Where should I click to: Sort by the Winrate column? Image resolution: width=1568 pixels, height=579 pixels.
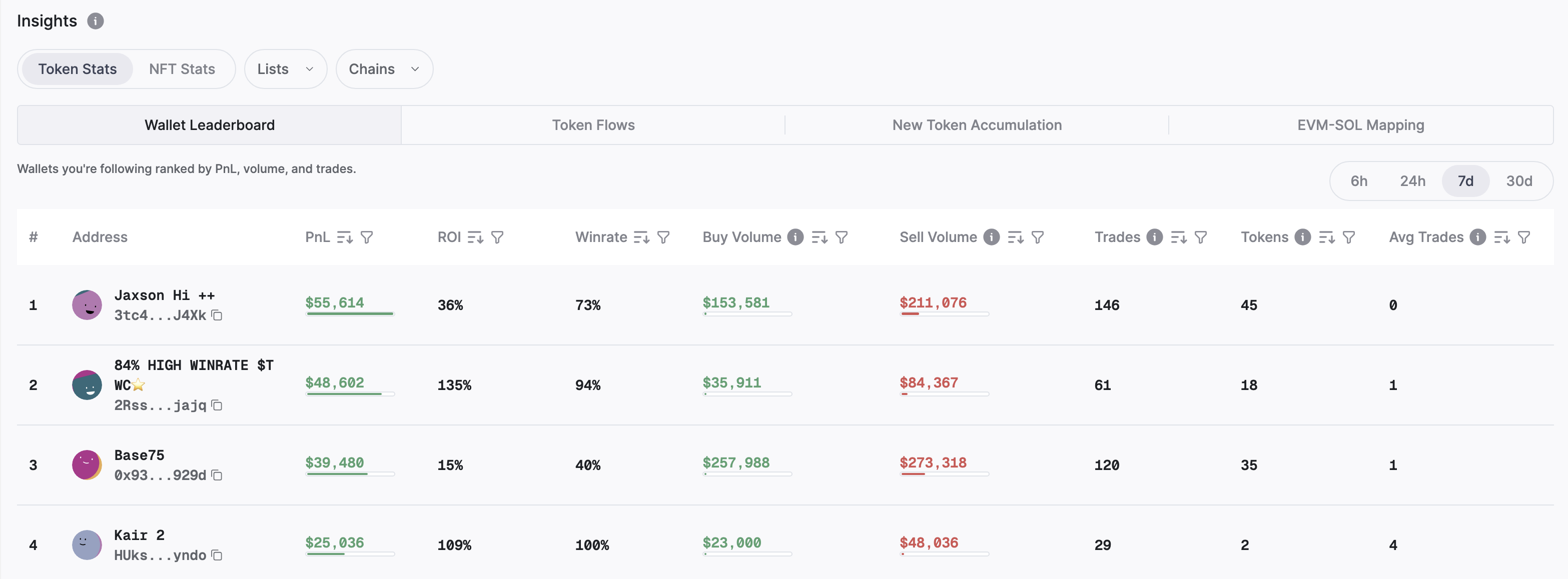(x=641, y=237)
